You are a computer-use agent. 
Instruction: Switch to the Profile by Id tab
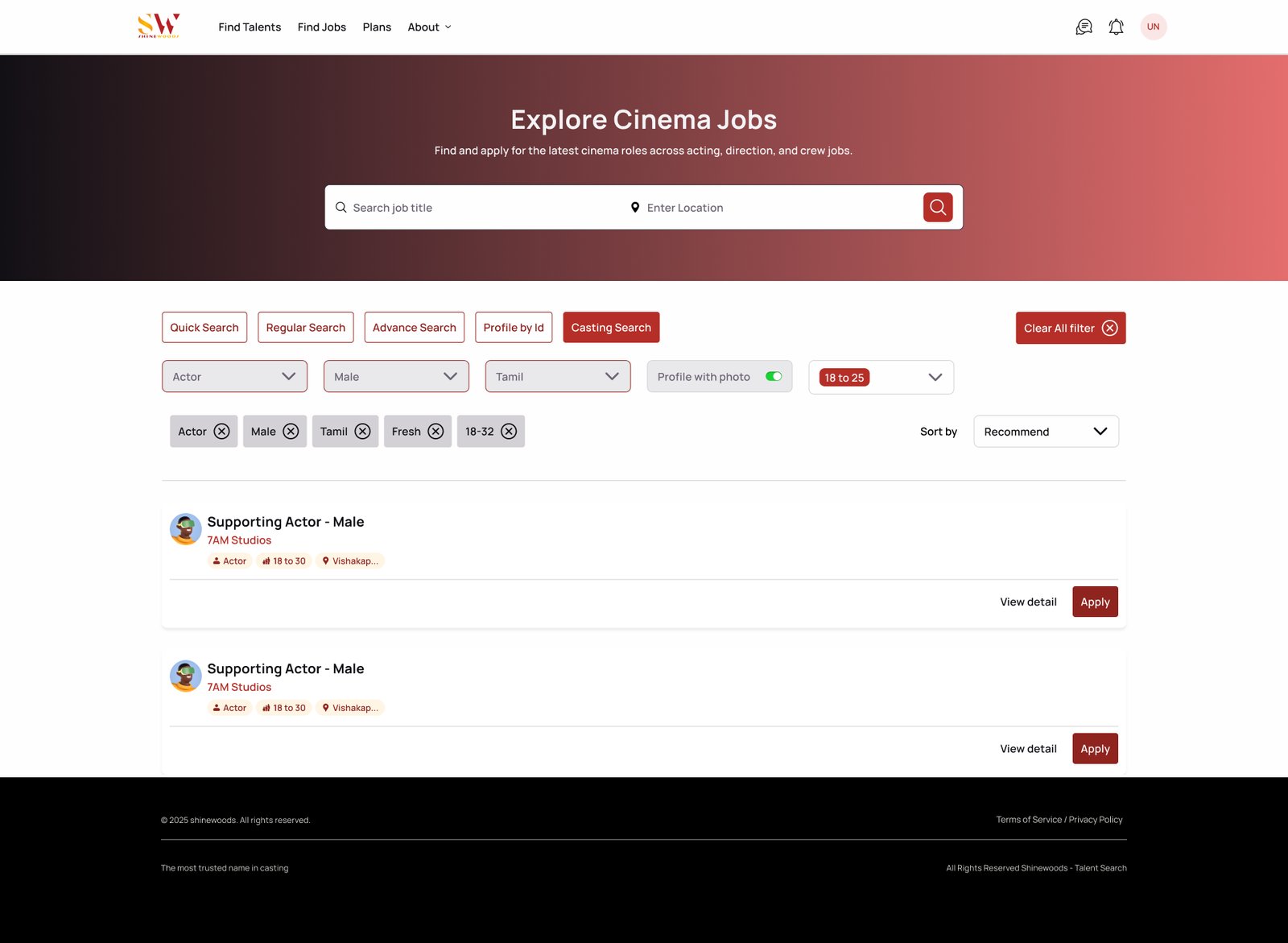[514, 328]
